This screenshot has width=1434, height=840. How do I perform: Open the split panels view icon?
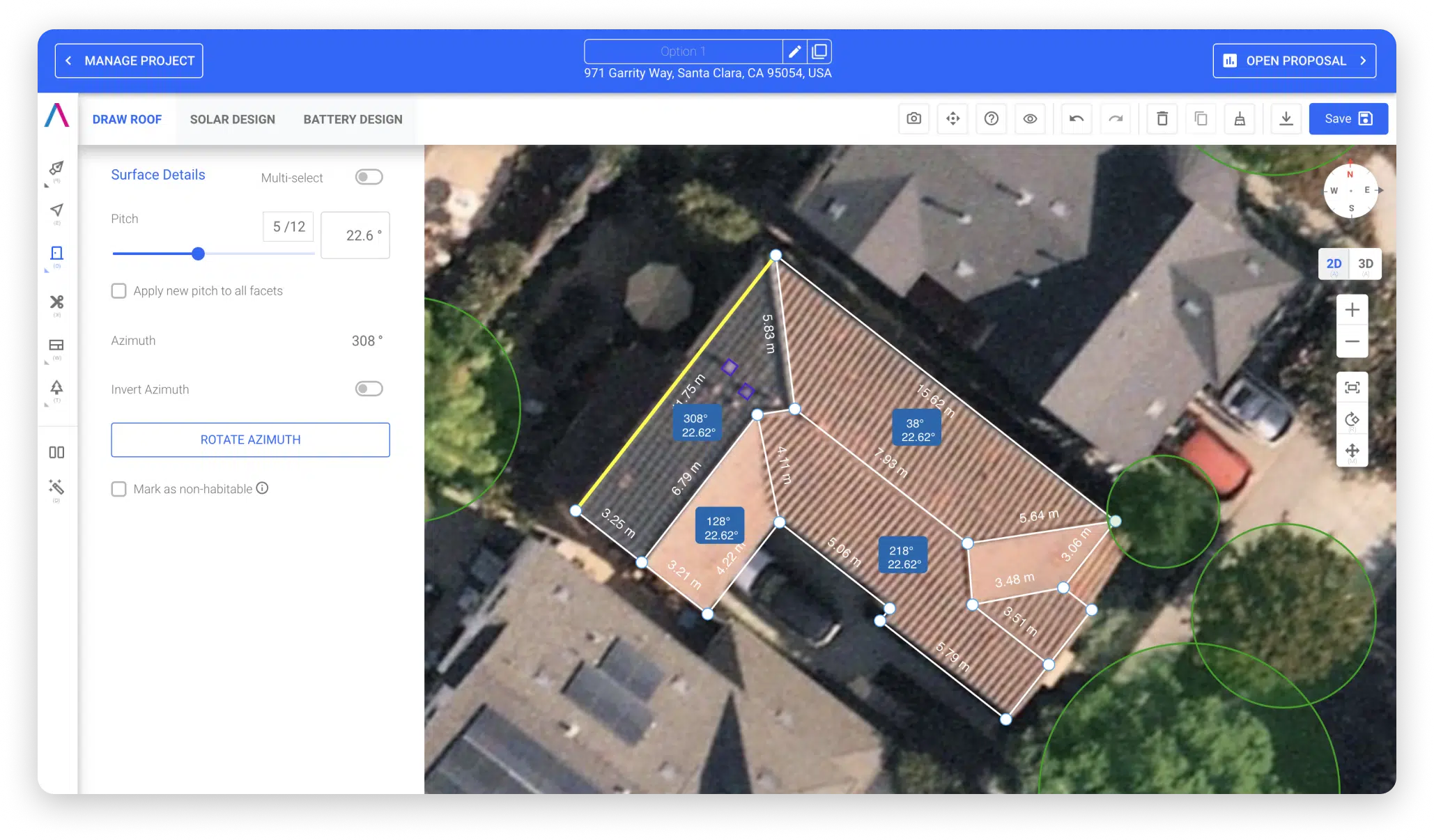point(56,452)
